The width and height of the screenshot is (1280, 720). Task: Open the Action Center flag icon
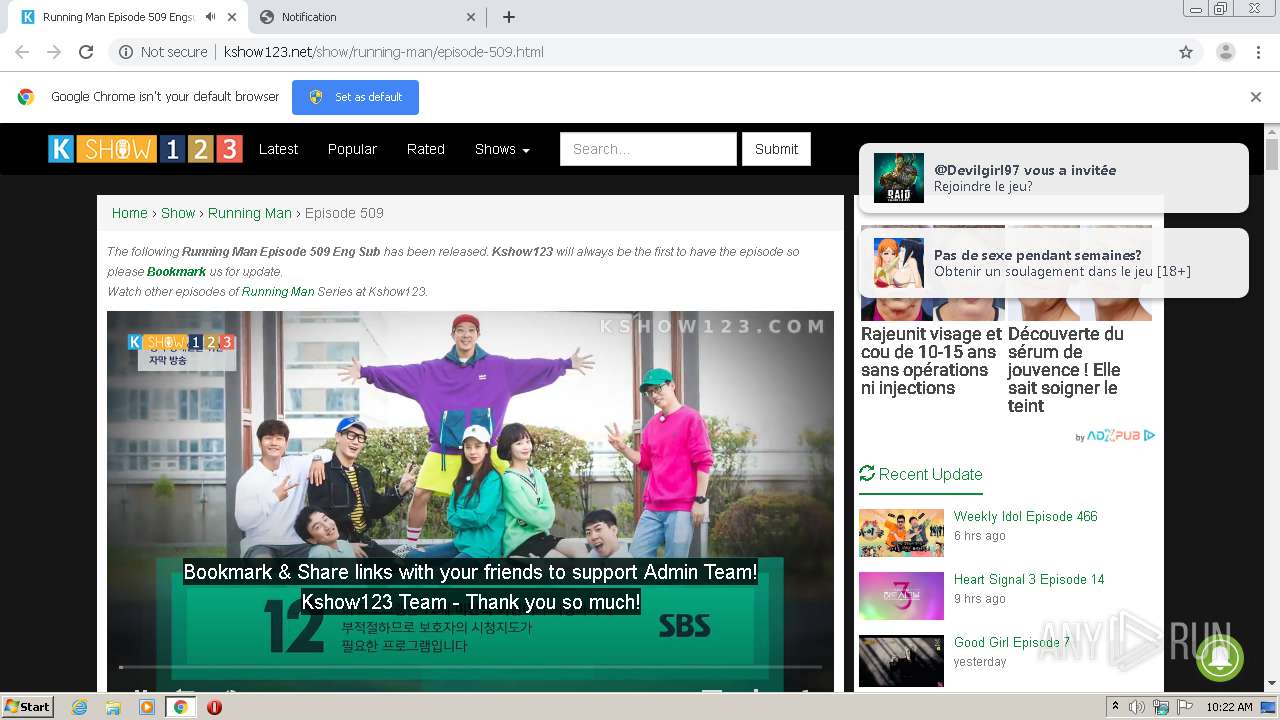click(1184, 707)
